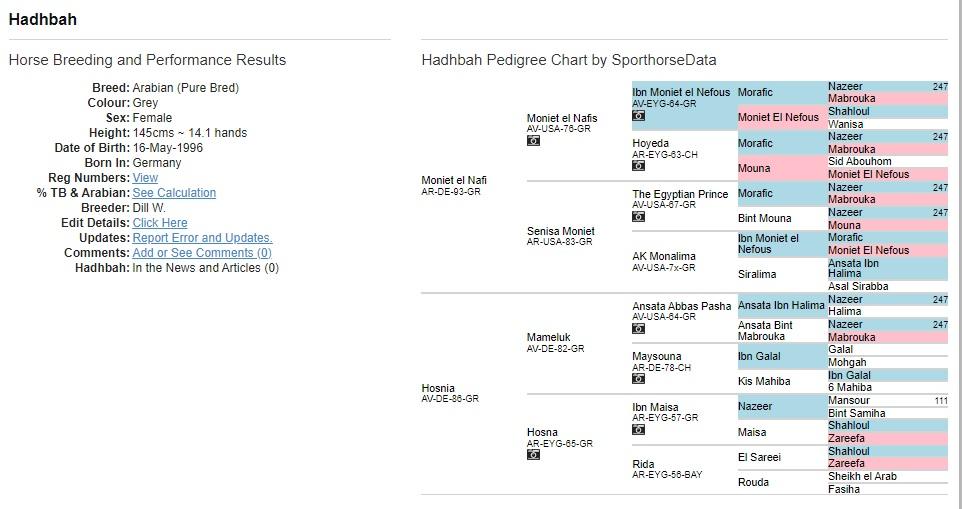Open camera icon under Maysouna
Image resolution: width=962 pixels, height=509 pixels.
pos(639,379)
